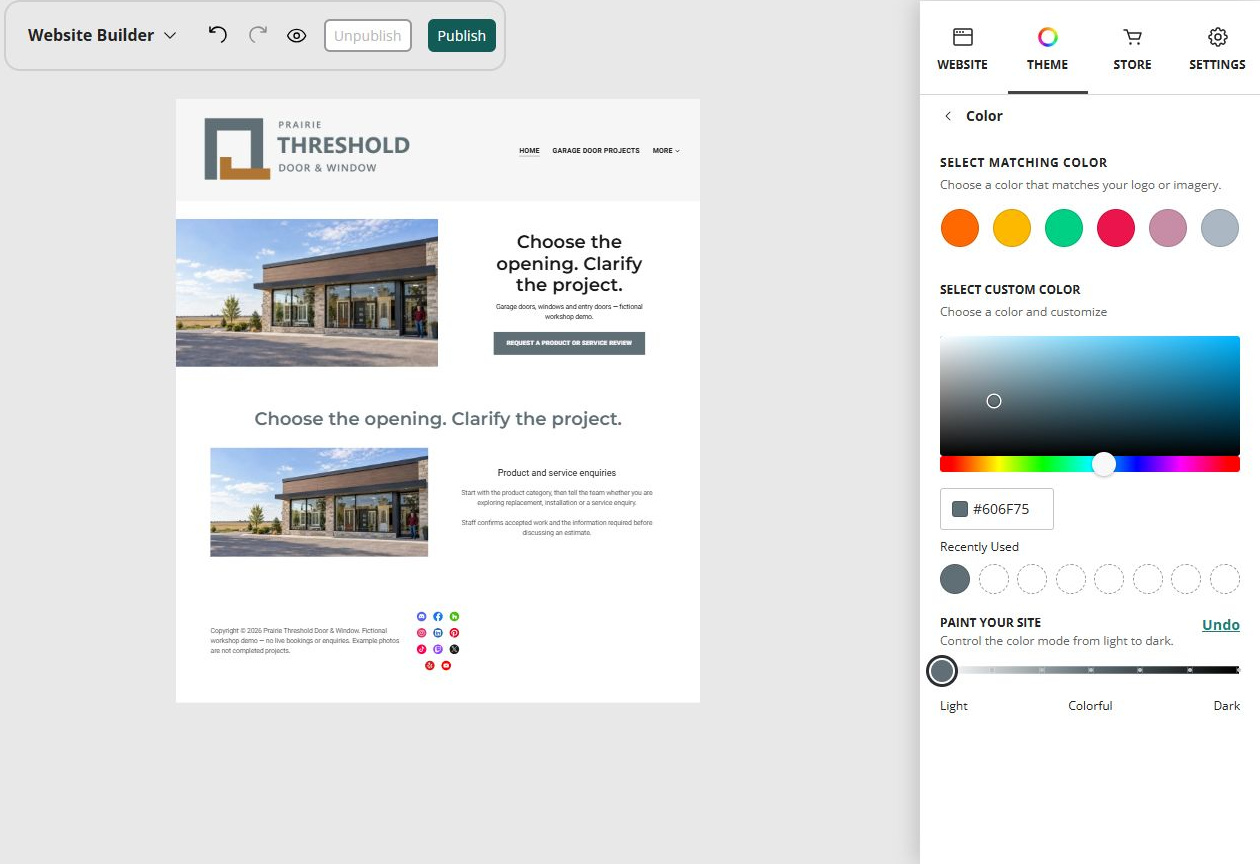Select the second storefront image beside Product enquiries
The height and width of the screenshot is (864, 1260).
pos(319,502)
